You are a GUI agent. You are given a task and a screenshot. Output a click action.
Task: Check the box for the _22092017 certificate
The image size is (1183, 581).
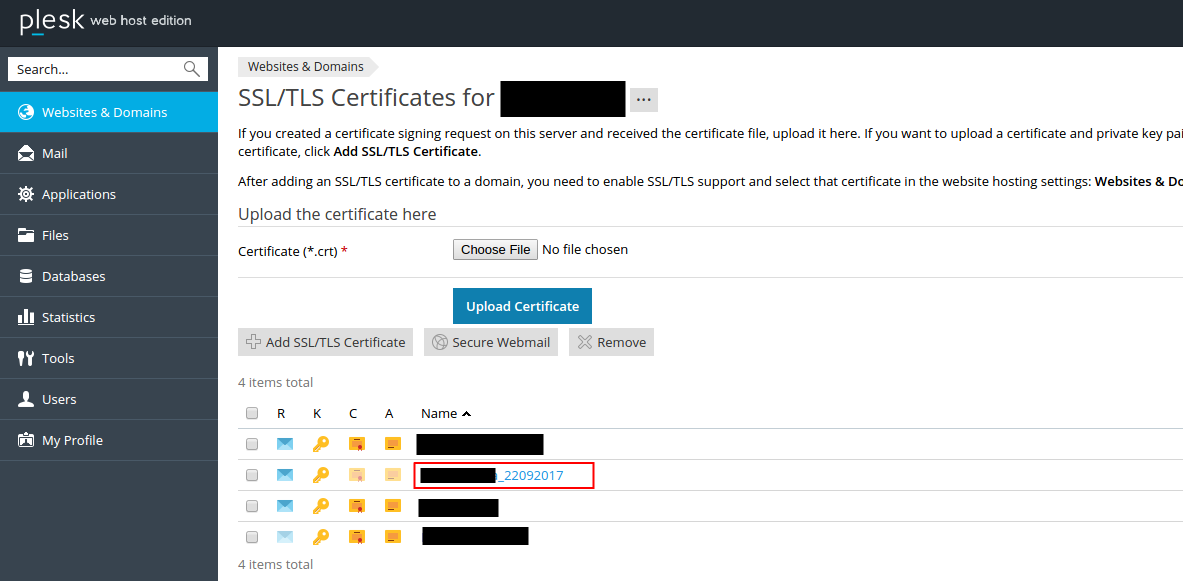(252, 475)
